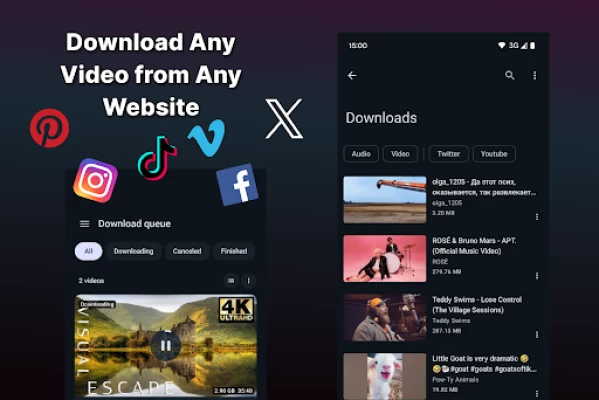Click the TikTok logo icon
This screenshot has width=599, height=400.
[157, 158]
